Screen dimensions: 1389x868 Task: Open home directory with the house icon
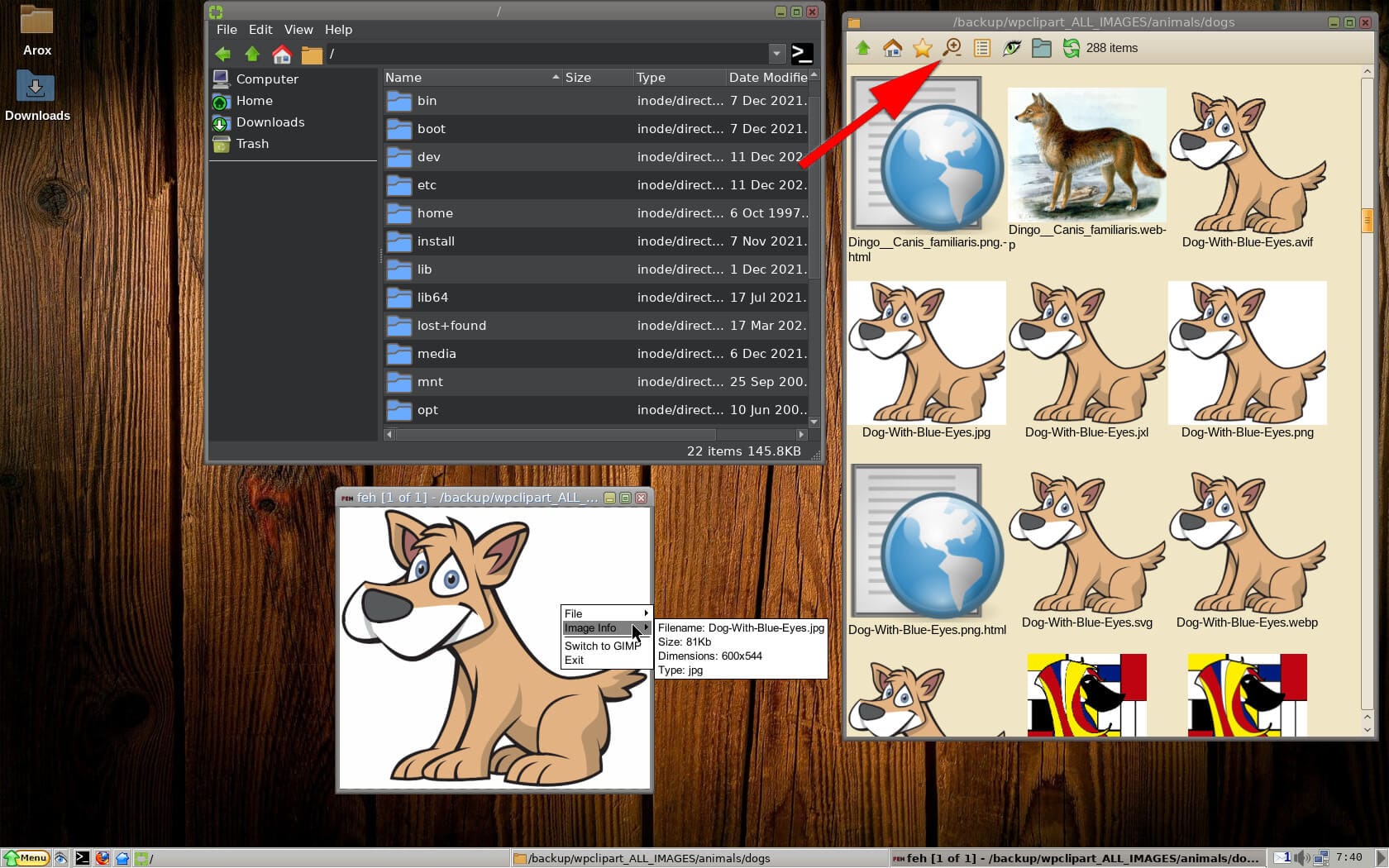pos(891,48)
